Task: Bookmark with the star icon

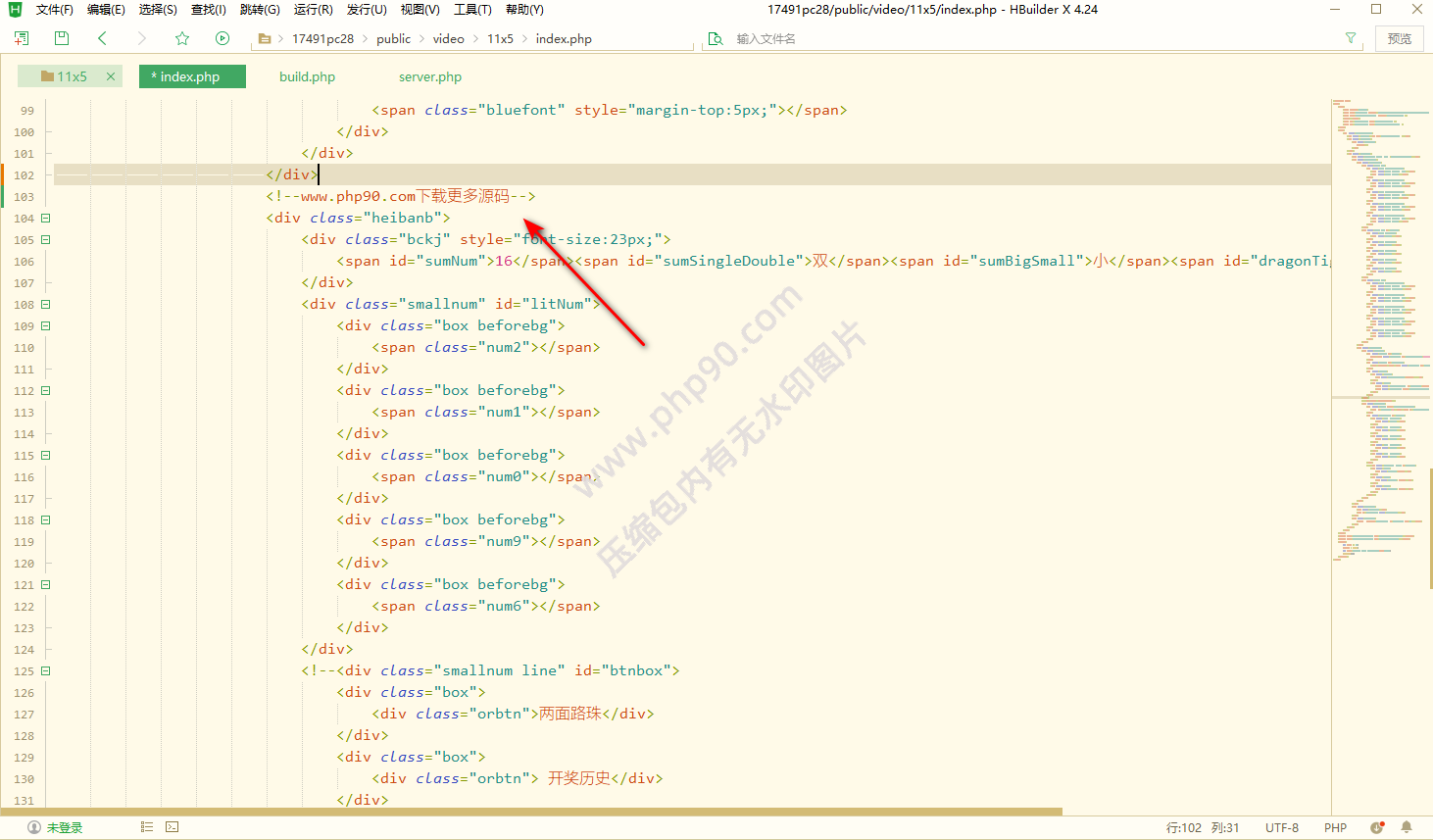Action: (182, 38)
